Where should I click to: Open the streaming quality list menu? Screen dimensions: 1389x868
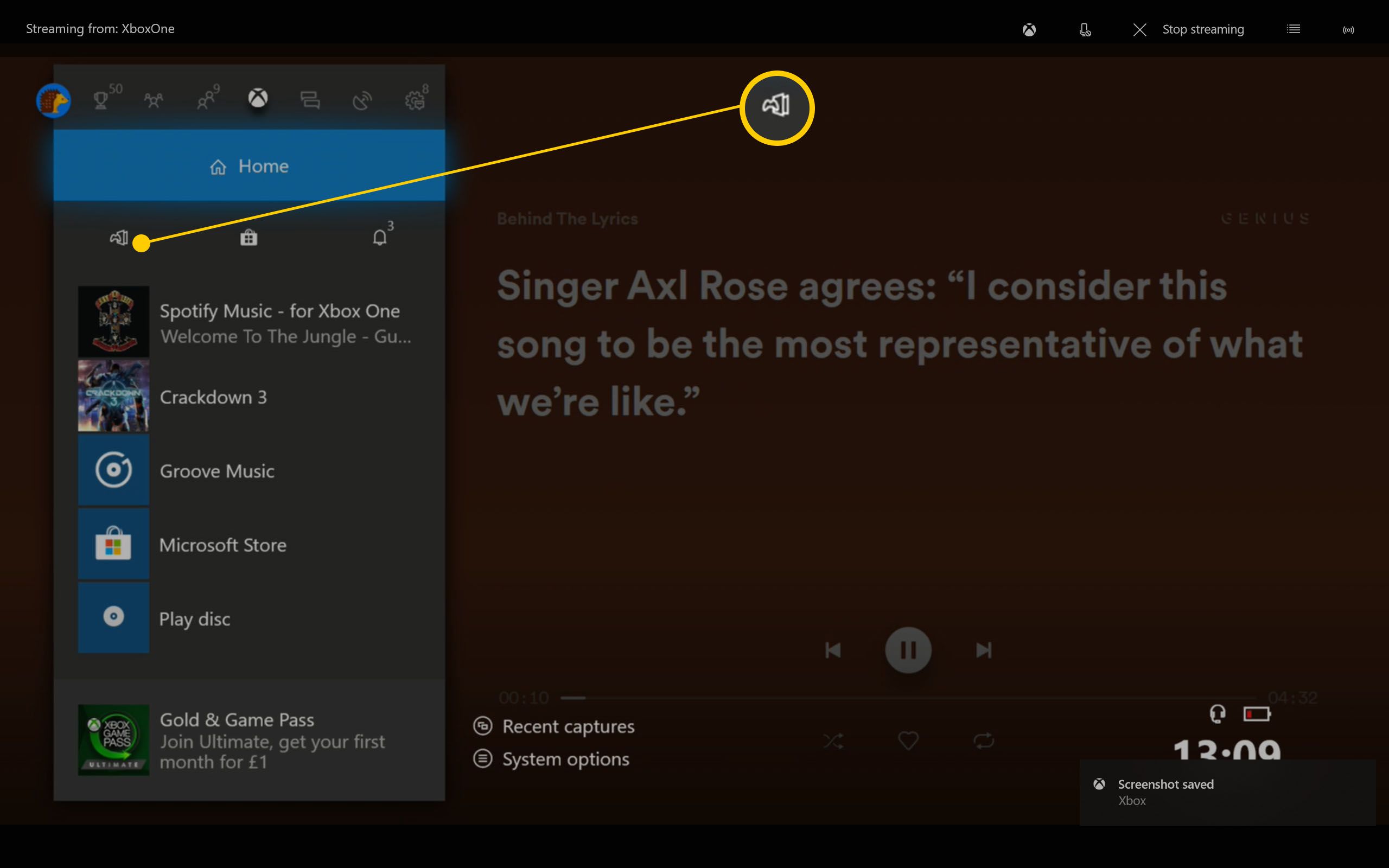pos(1293,29)
